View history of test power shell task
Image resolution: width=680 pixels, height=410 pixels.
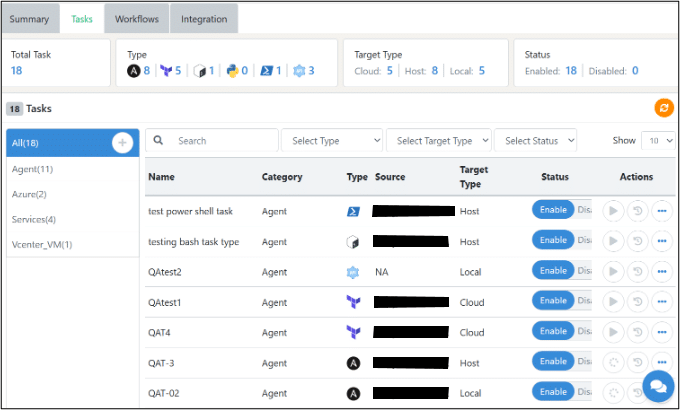638,211
